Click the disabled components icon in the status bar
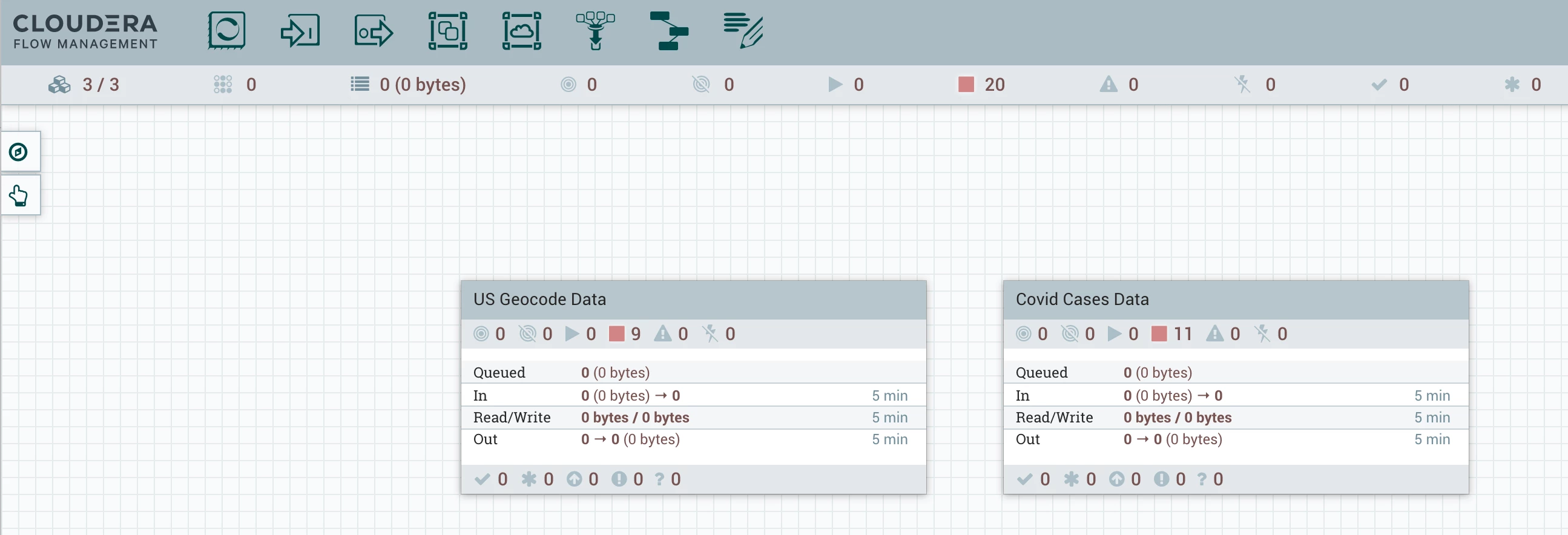The image size is (1568, 535). pos(1242,84)
